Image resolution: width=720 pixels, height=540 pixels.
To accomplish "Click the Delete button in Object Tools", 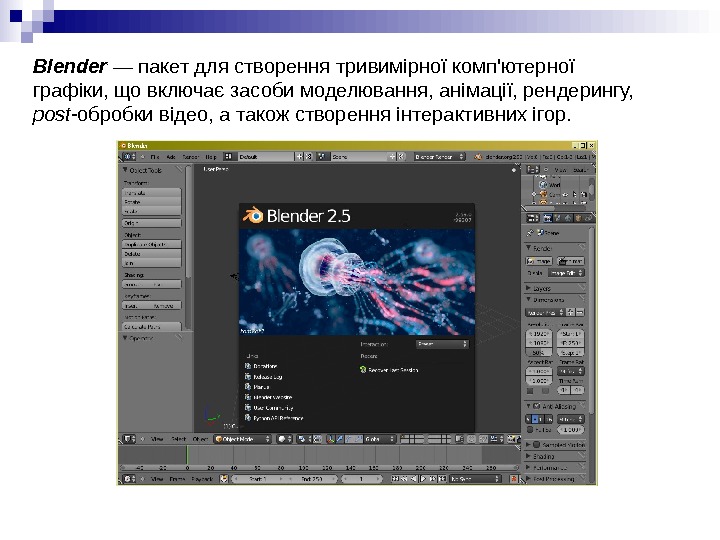I will pyautogui.click(x=152, y=253).
